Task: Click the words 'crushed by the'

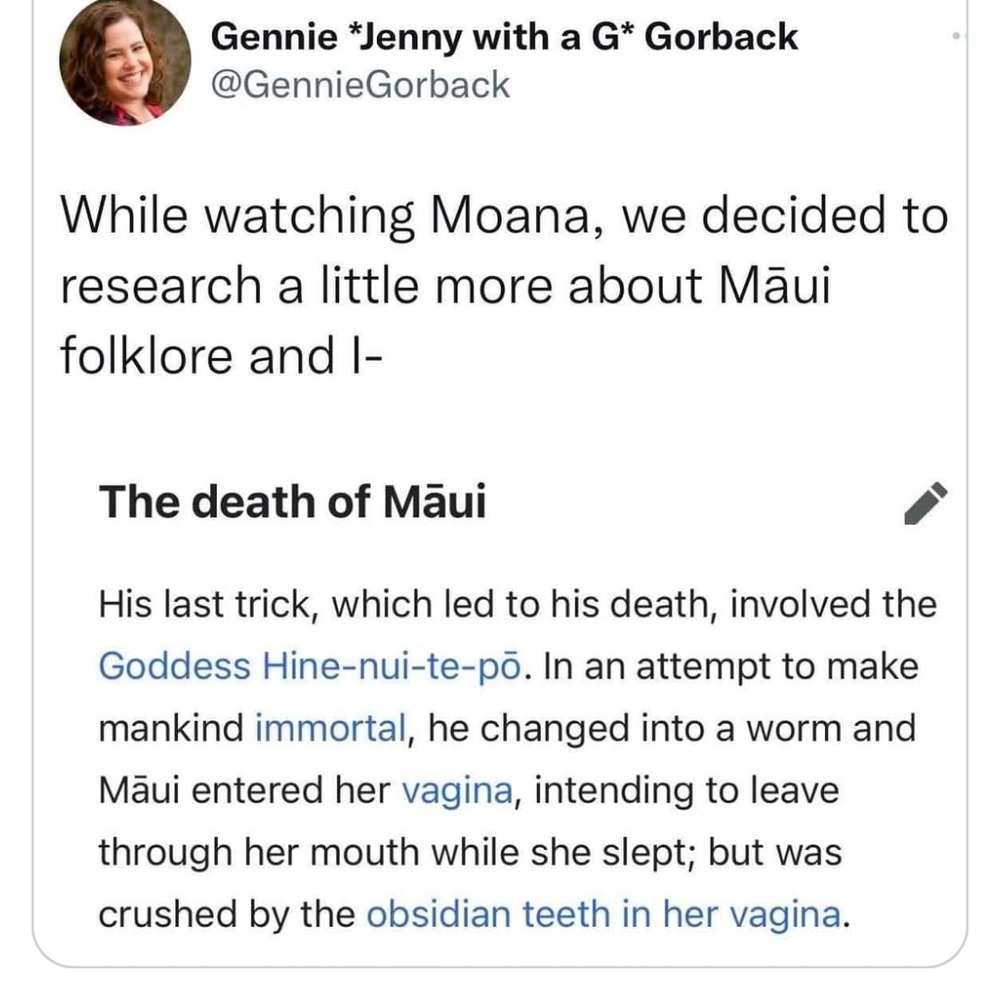Action: (227, 914)
